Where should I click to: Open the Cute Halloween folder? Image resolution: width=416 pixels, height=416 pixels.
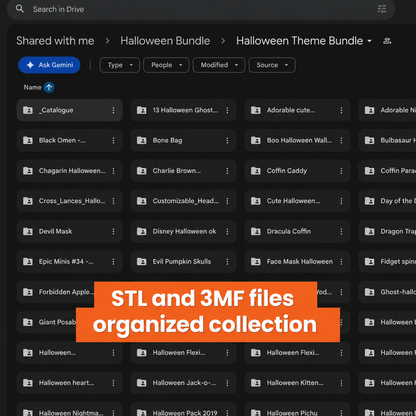pos(298,201)
